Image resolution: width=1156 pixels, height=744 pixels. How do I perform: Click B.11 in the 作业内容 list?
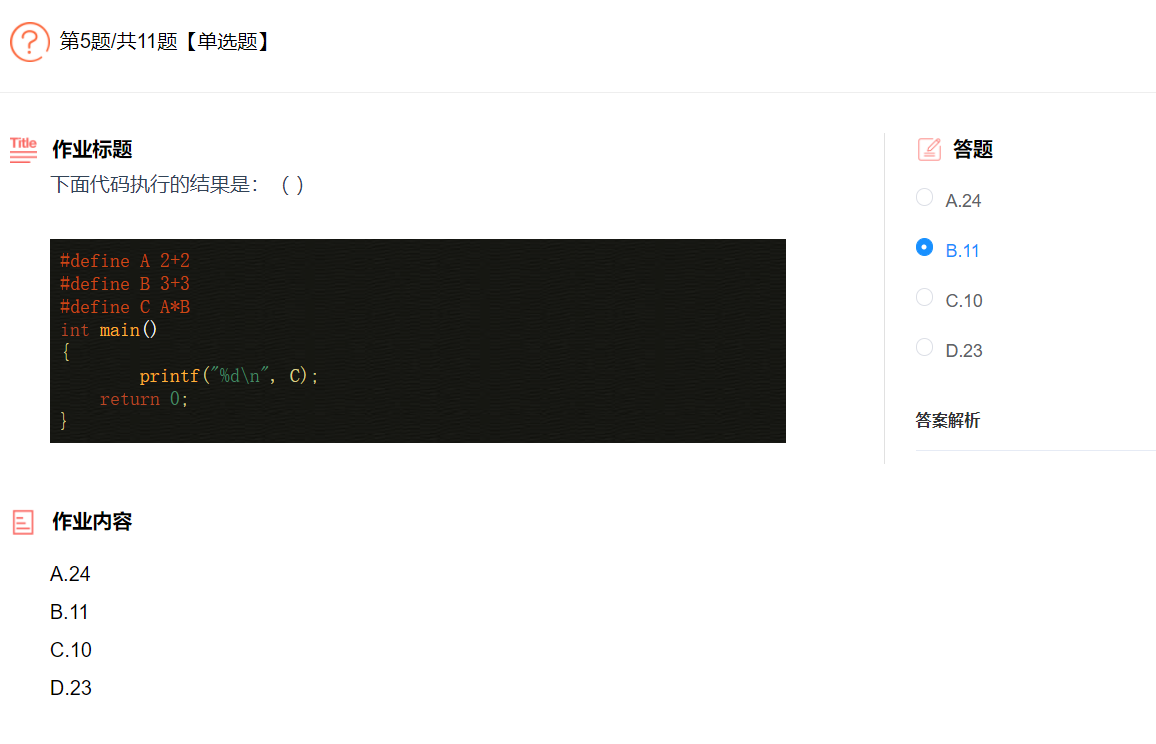pos(69,612)
